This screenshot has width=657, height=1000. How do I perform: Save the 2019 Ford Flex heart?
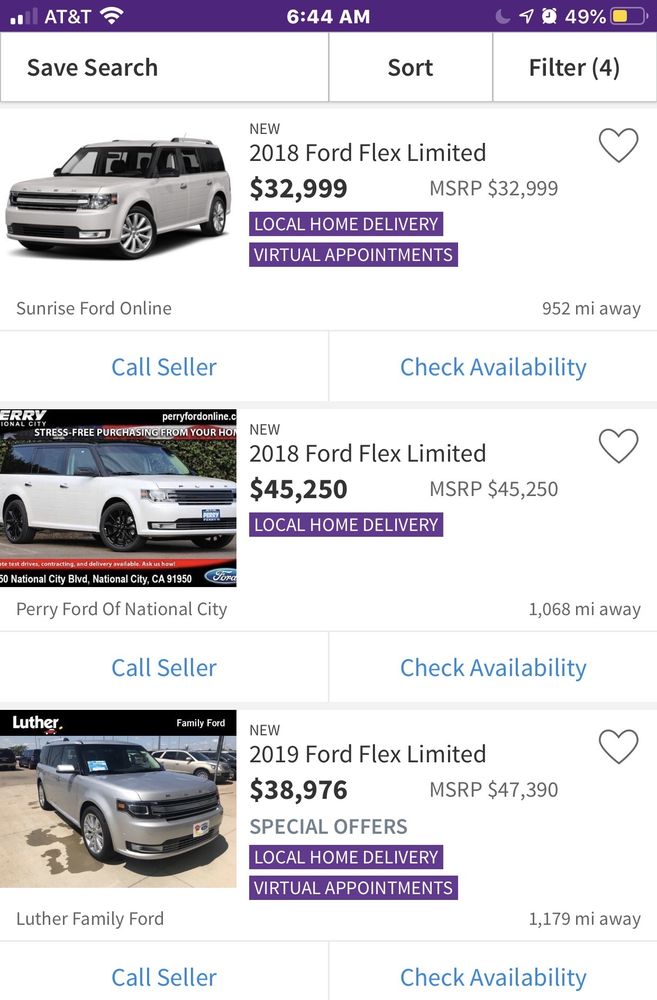click(618, 747)
